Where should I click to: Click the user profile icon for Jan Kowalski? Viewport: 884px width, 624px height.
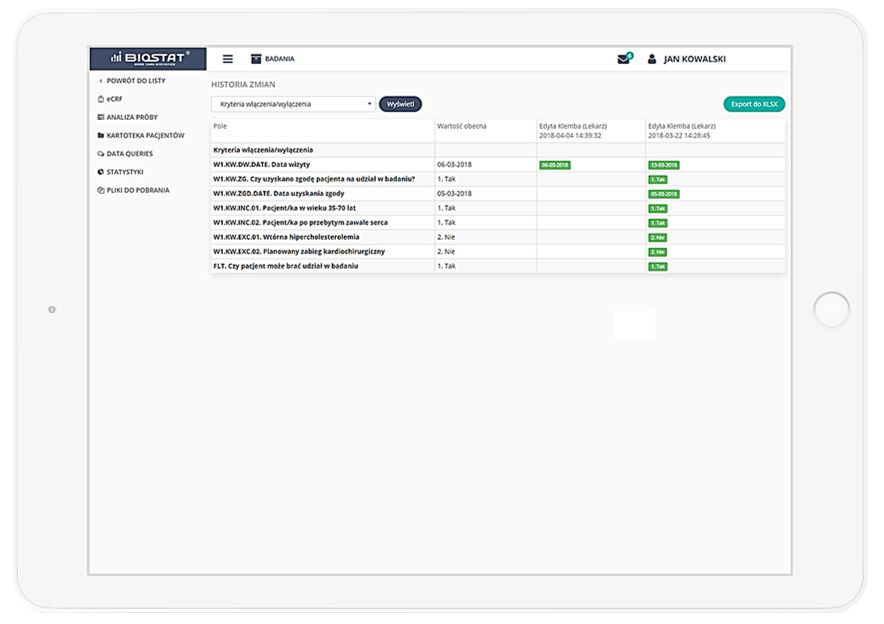point(652,59)
